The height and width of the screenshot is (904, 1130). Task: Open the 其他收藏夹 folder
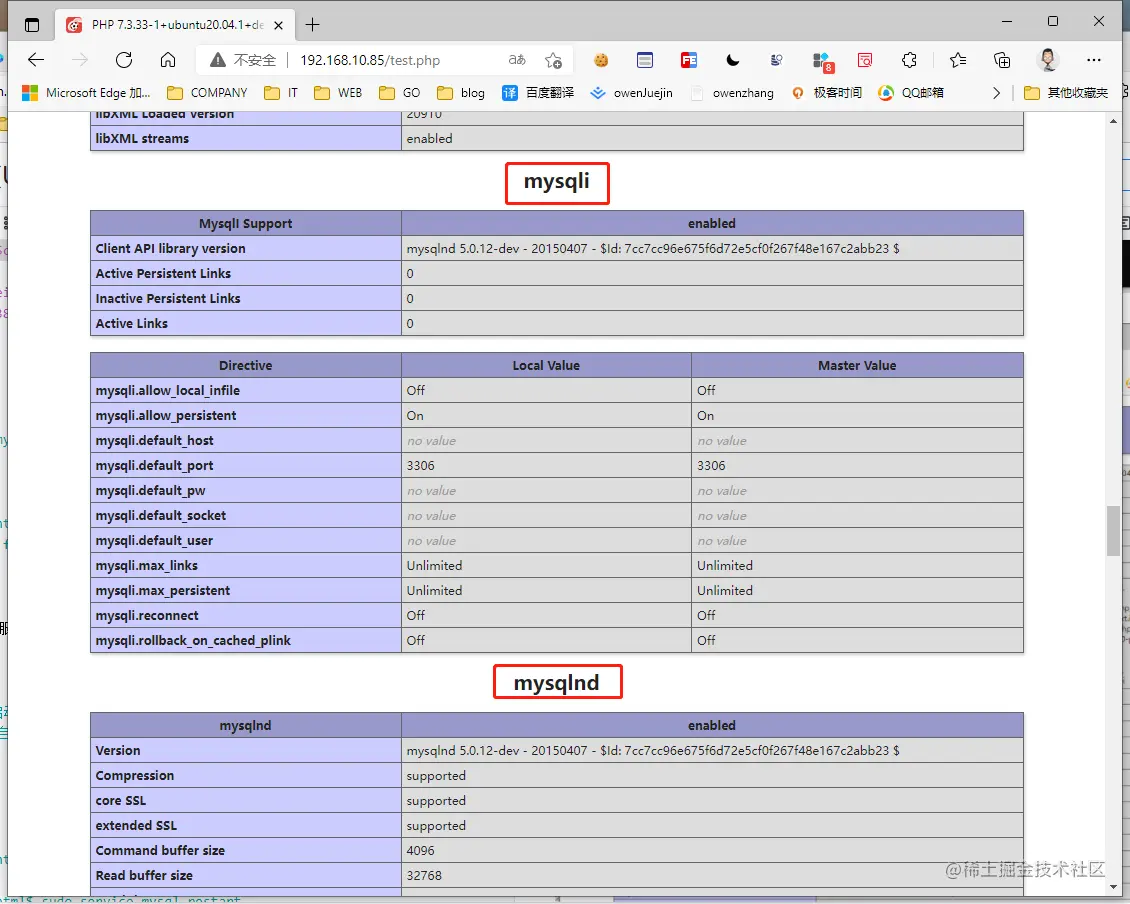1066,93
